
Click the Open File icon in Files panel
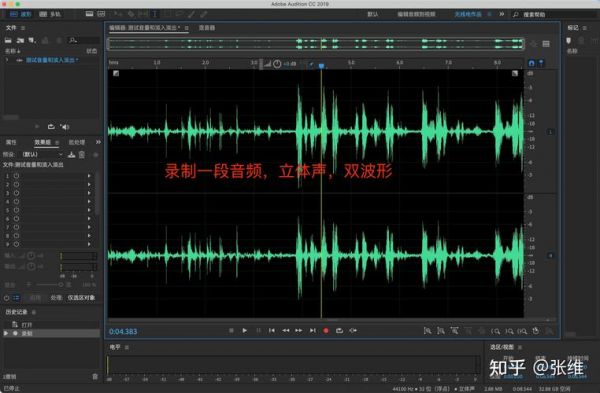click(8, 40)
